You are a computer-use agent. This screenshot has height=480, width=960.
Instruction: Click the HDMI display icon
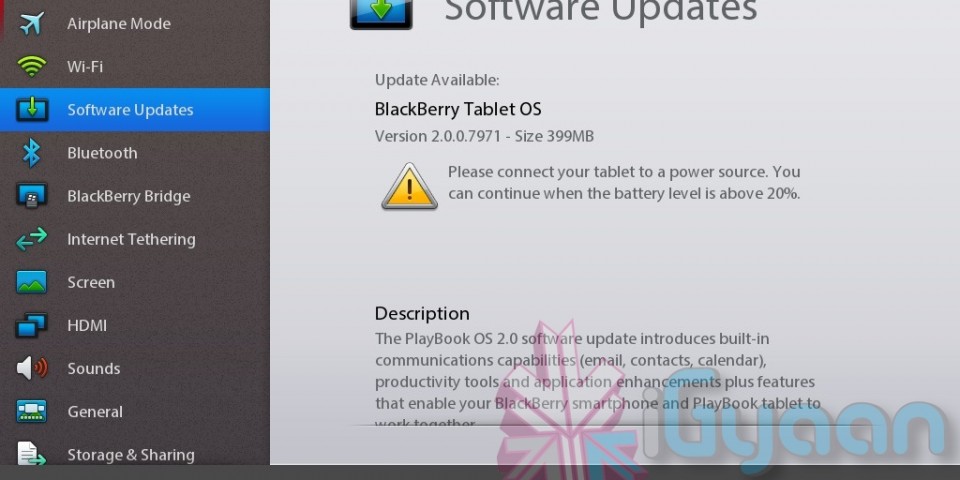coord(32,325)
